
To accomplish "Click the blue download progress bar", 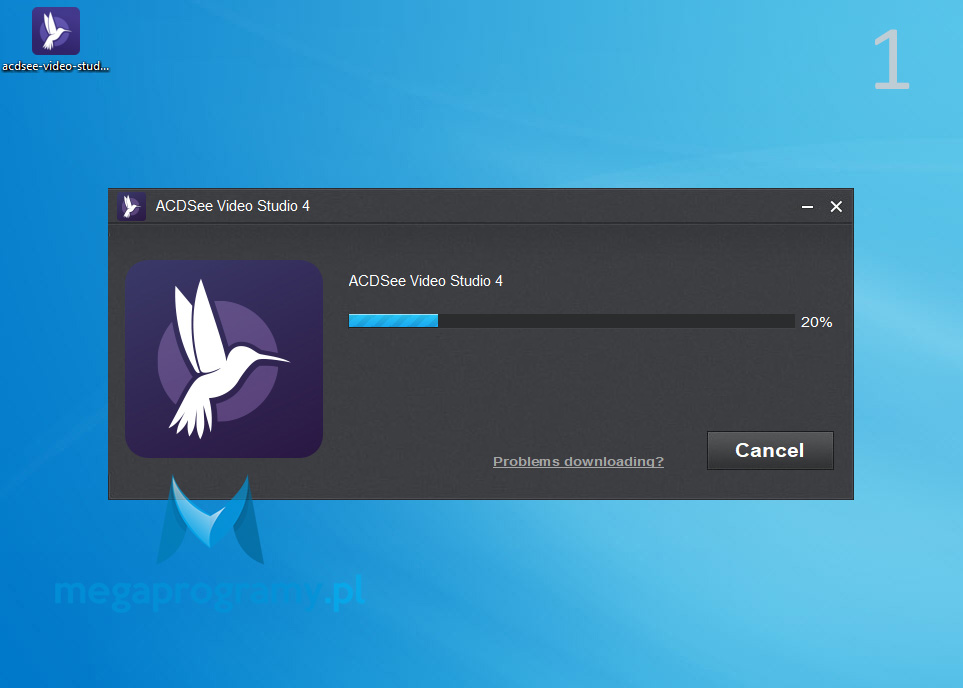I will click(x=571, y=321).
